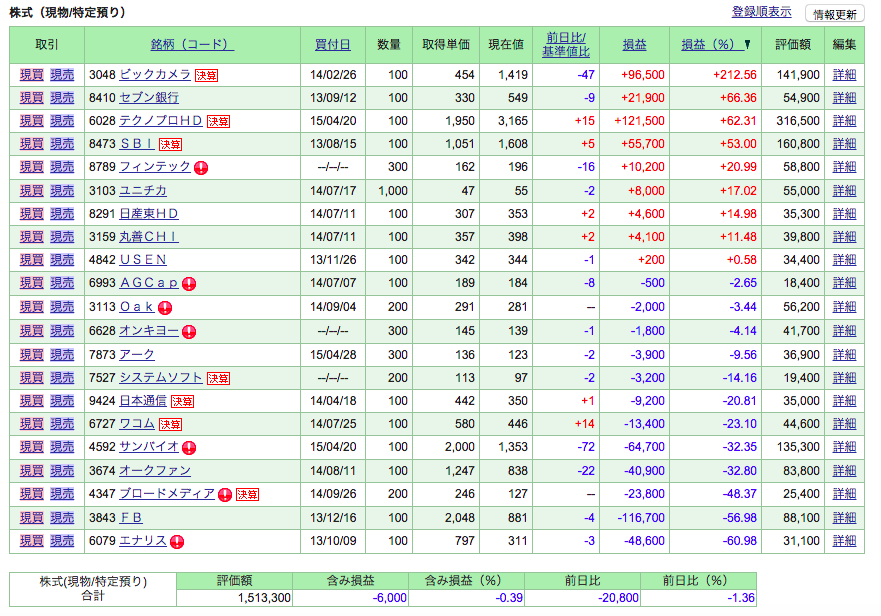
Task: Sort by 損益 column header
Action: [634, 44]
